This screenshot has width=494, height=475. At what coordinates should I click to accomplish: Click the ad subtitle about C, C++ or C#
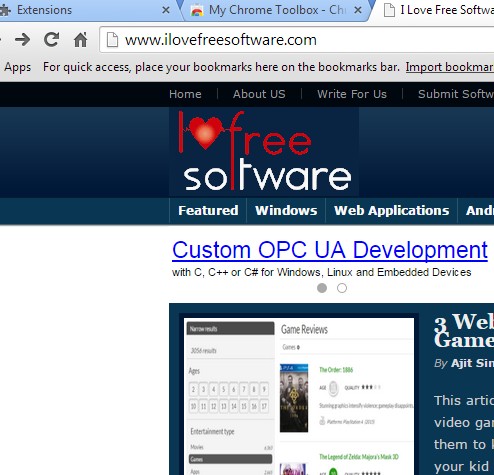tap(321, 272)
